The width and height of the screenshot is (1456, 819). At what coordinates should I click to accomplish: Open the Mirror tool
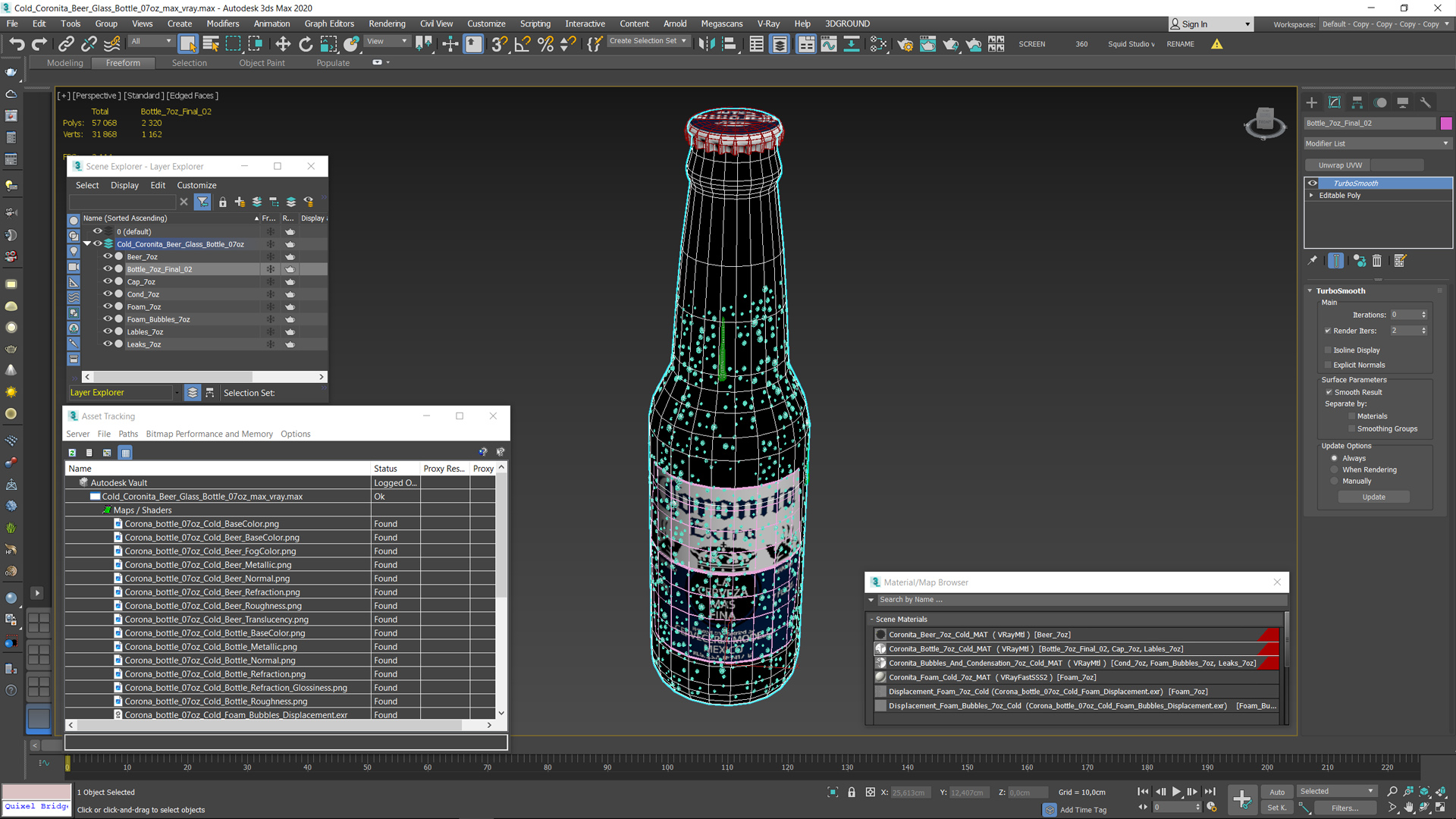[x=707, y=44]
